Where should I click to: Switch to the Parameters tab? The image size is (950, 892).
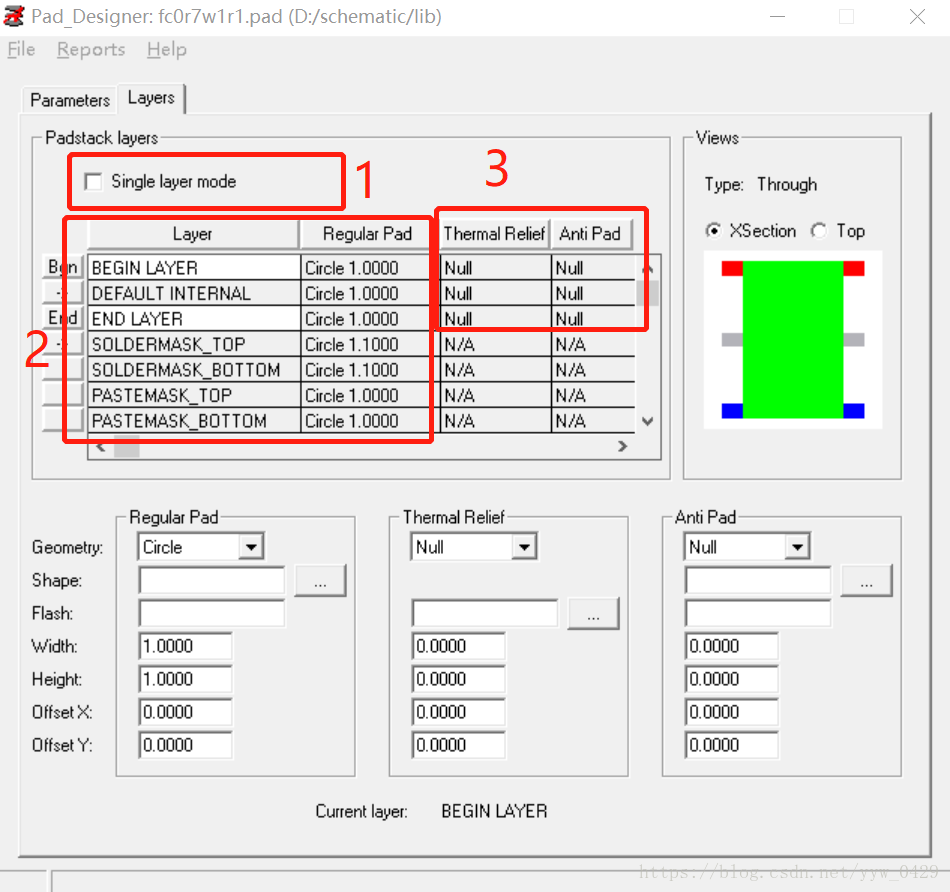click(70, 100)
